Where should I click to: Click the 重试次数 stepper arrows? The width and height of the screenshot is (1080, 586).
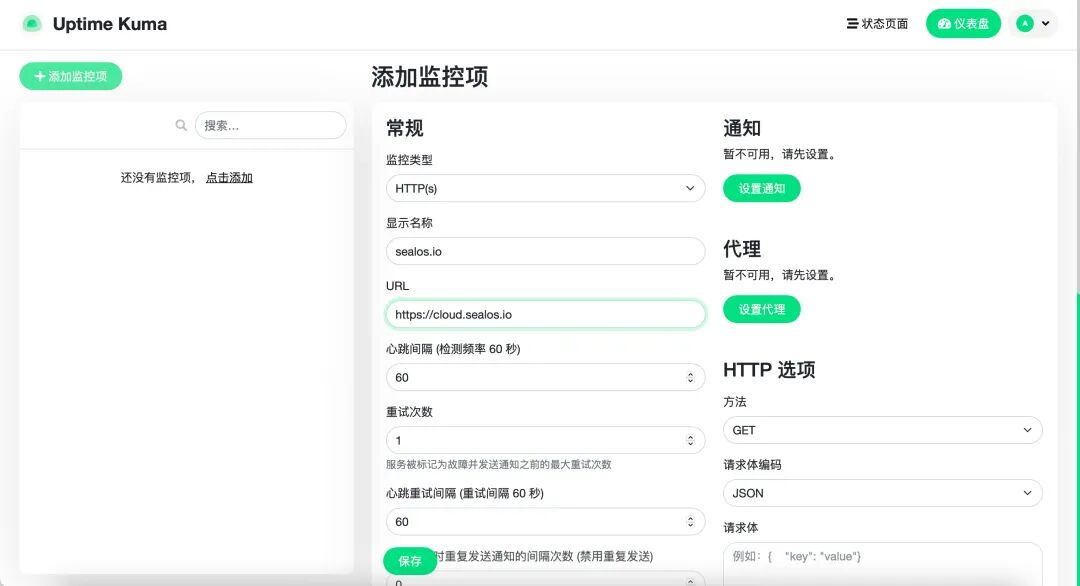pyautogui.click(x=690, y=441)
